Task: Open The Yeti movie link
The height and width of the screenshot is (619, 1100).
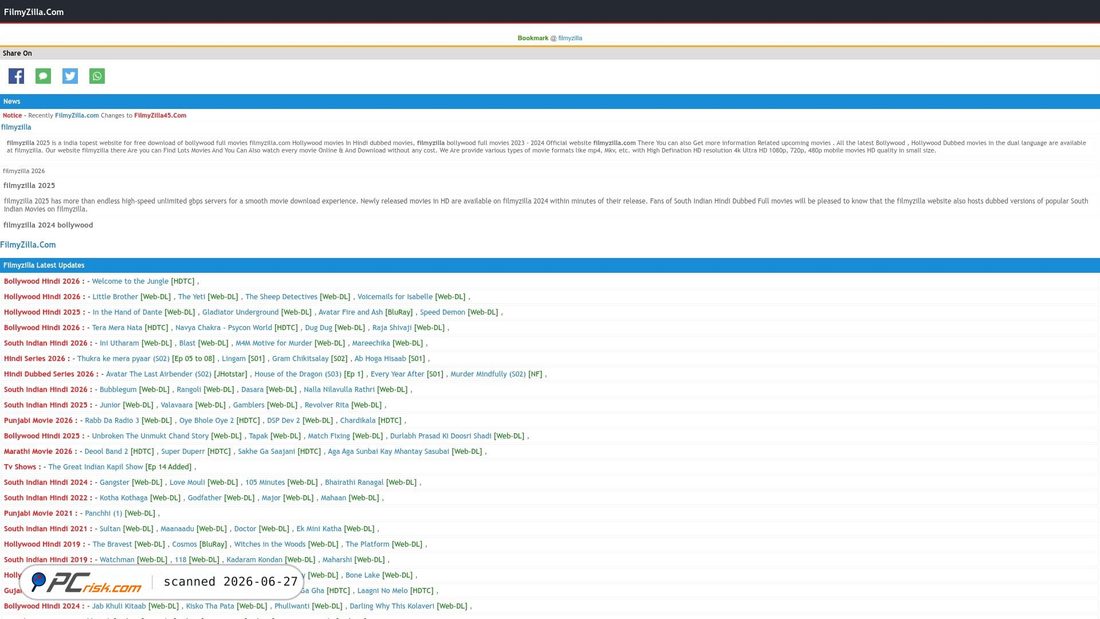Action: [191, 297]
